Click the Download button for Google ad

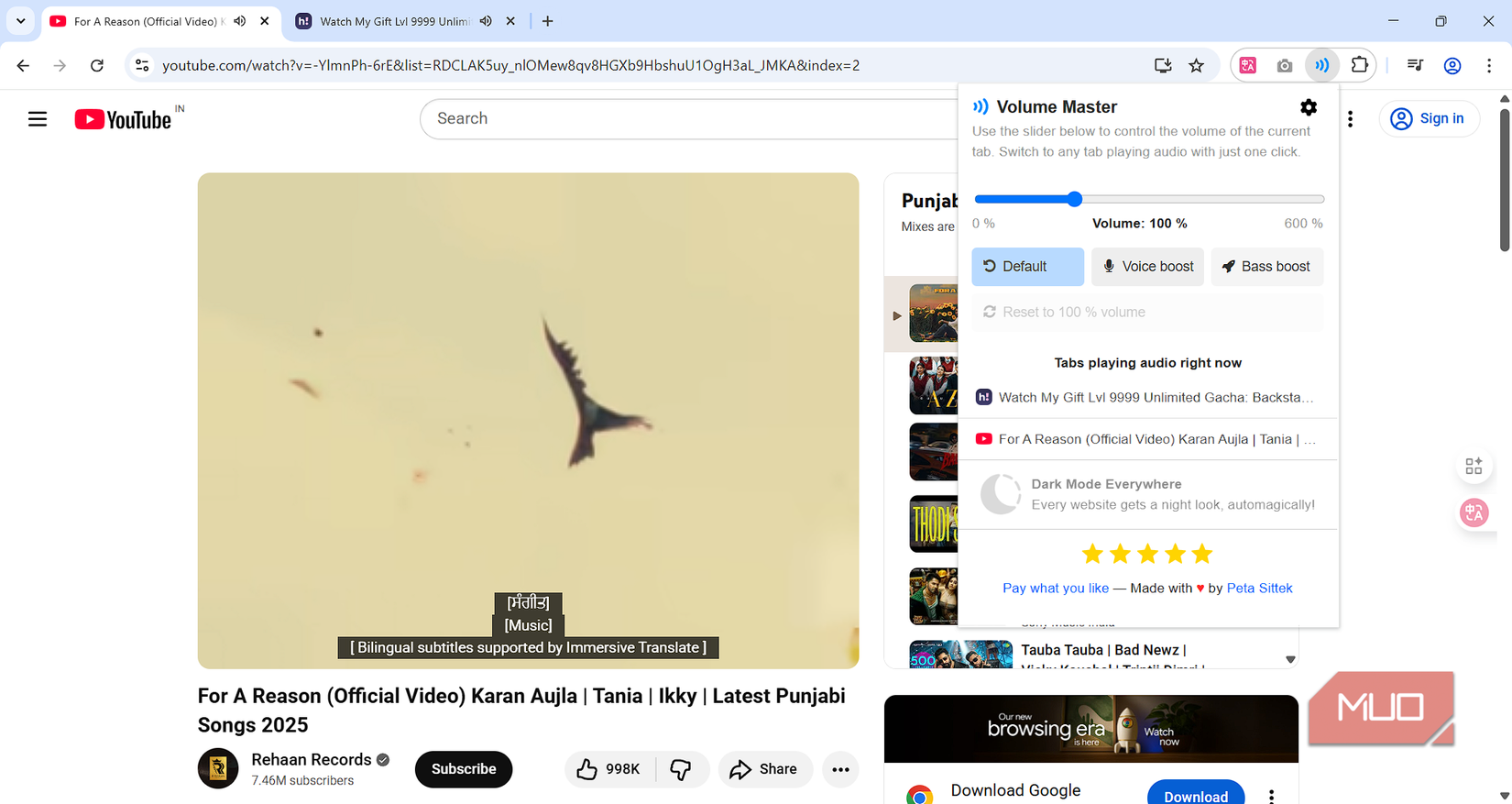coord(1196,796)
